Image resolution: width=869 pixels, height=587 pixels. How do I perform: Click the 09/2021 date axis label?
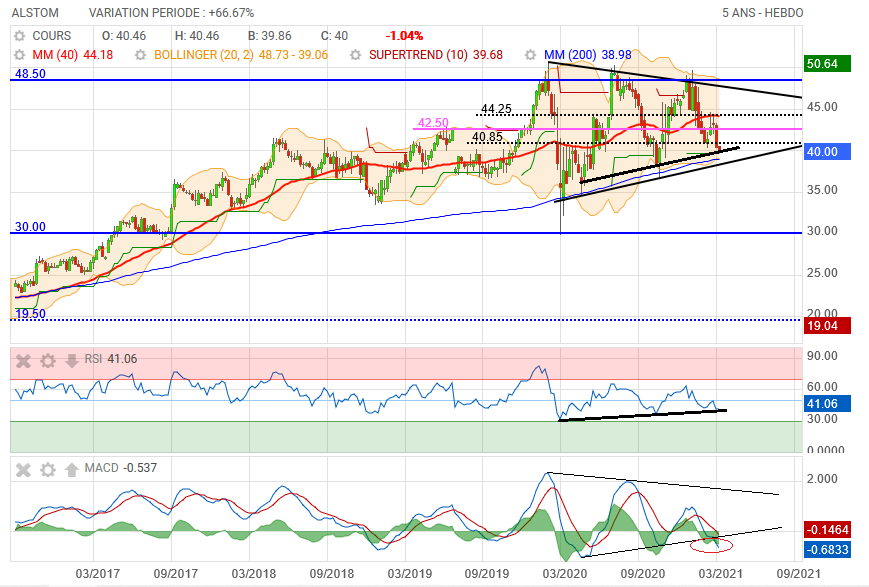click(798, 573)
